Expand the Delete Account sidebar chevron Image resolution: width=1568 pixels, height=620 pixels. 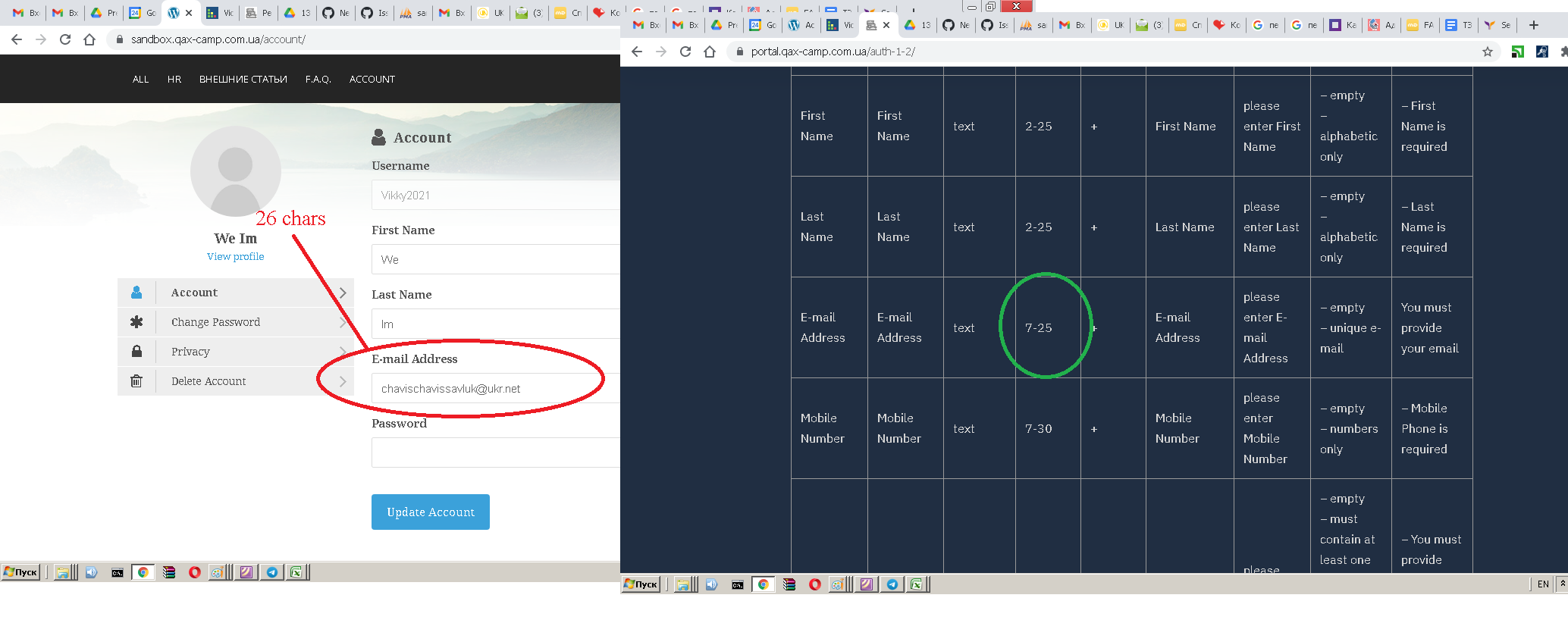tap(343, 381)
